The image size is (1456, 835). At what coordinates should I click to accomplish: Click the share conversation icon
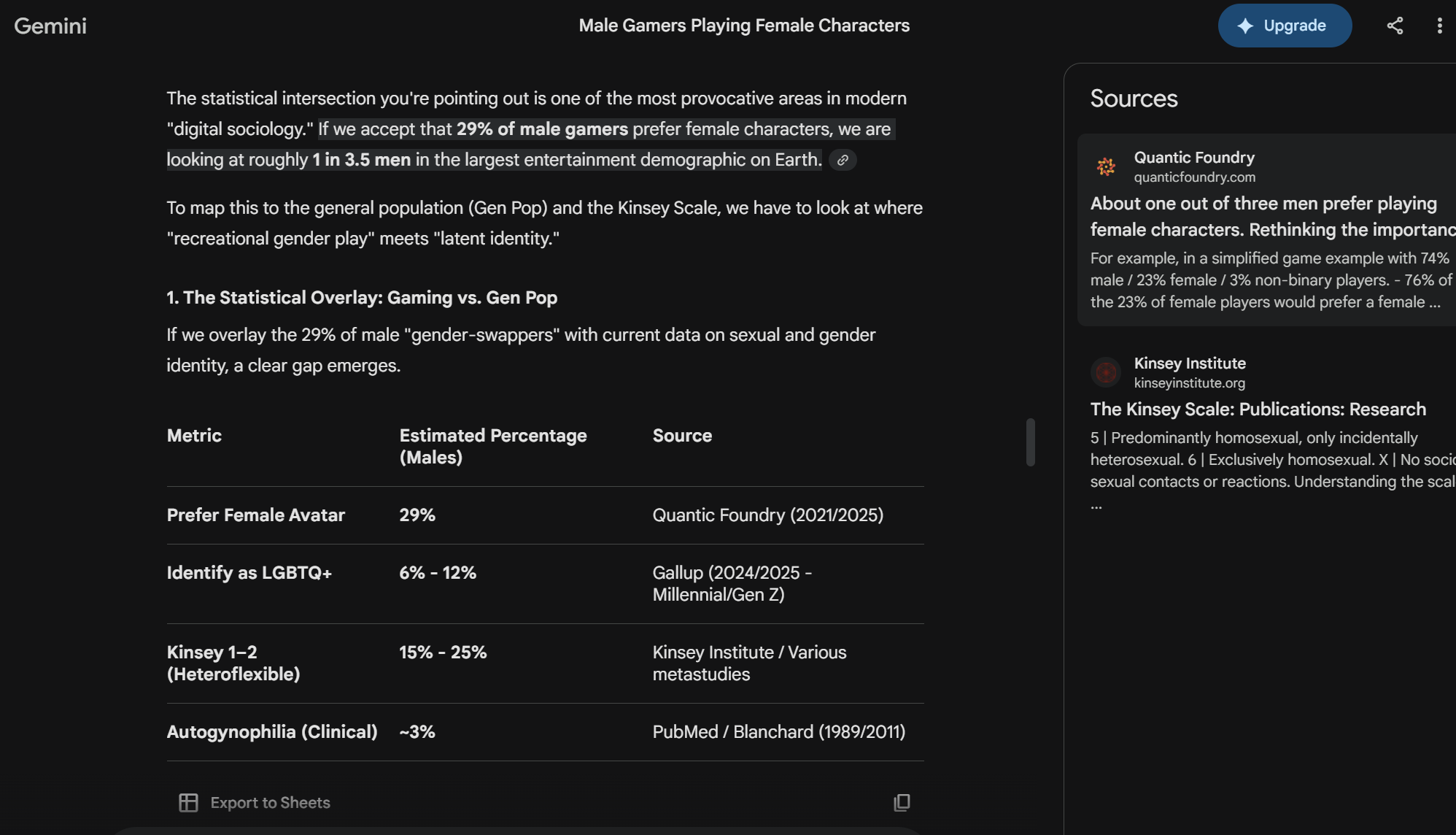pyautogui.click(x=1395, y=26)
